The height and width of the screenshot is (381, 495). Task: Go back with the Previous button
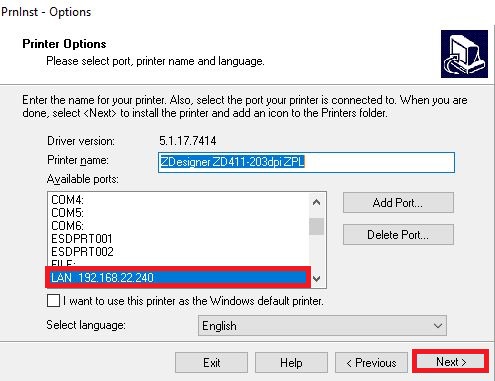371,362
